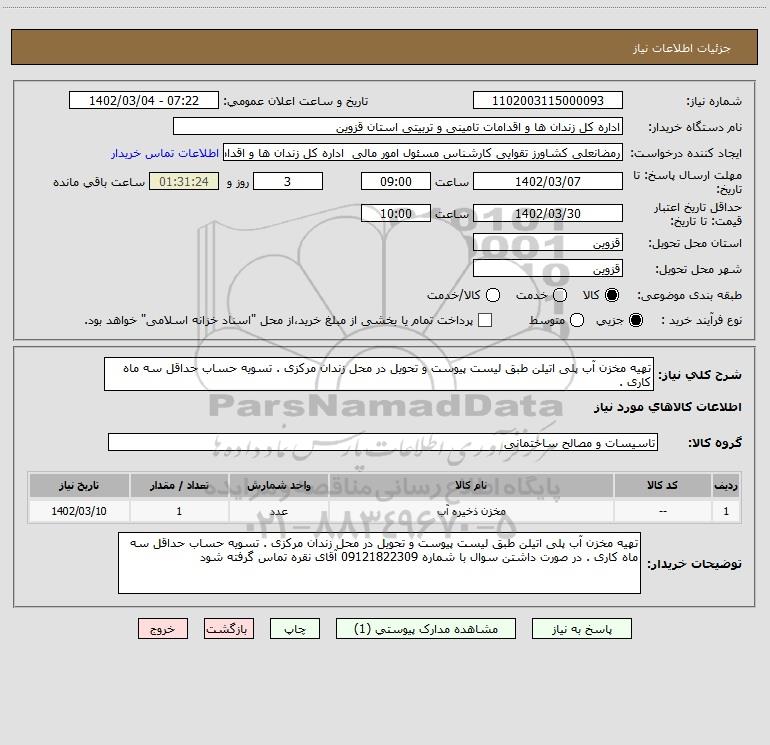The image size is (770, 745).
Task: Open اطلاعات تماس خریدار link
Action: click(165, 153)
